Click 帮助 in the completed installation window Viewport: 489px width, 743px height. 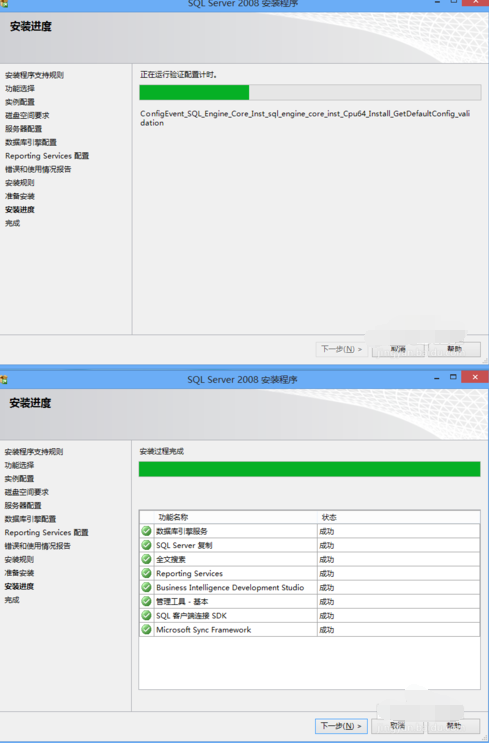tap(454, 726)
